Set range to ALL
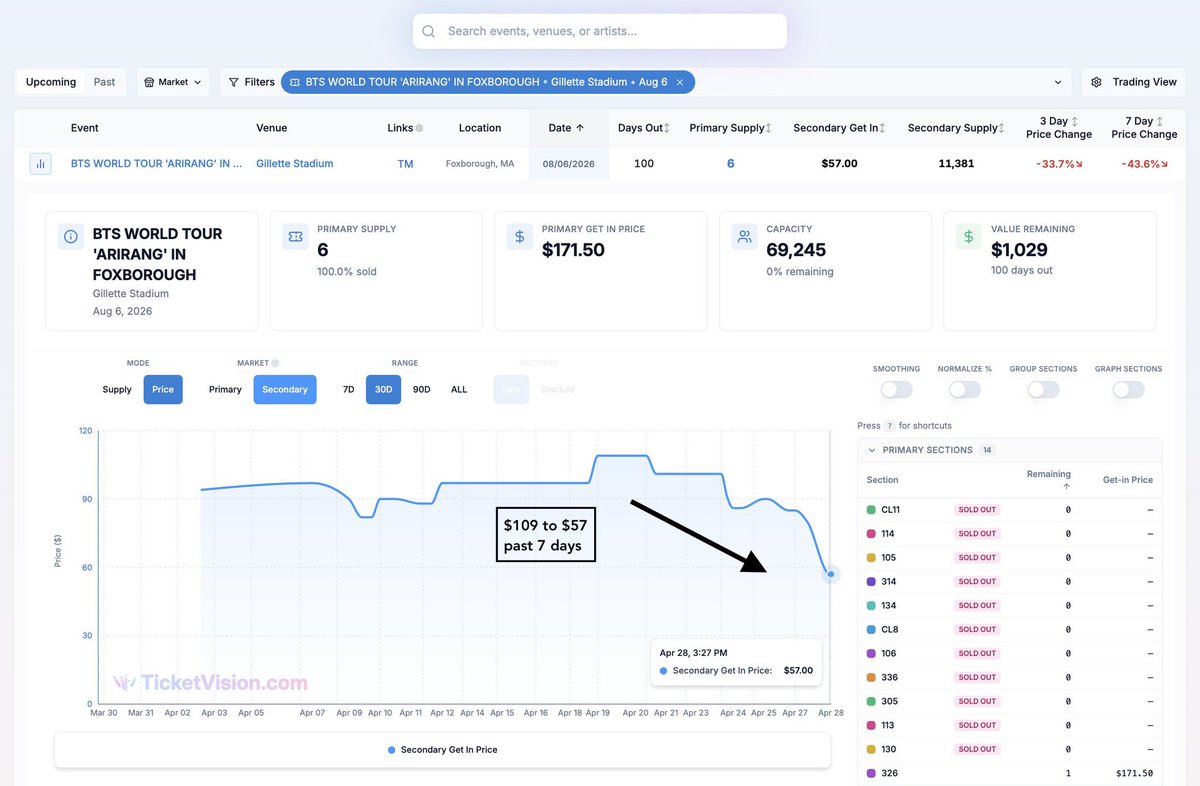 [x=459, y=389]
